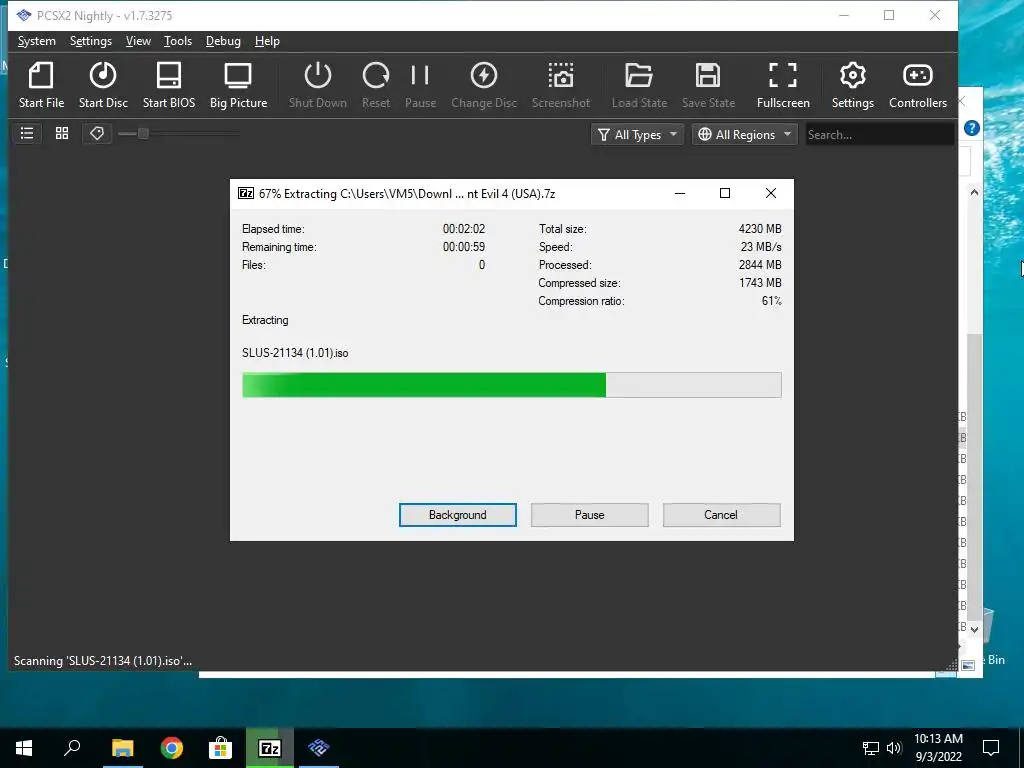Open the View menu
This screenshot has width=1024, height=768.
click(x=138, y=41)
